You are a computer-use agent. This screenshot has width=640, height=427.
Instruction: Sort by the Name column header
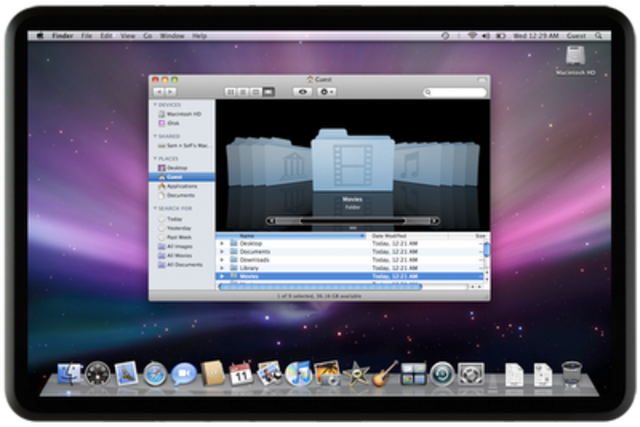(x=291, y=236)
